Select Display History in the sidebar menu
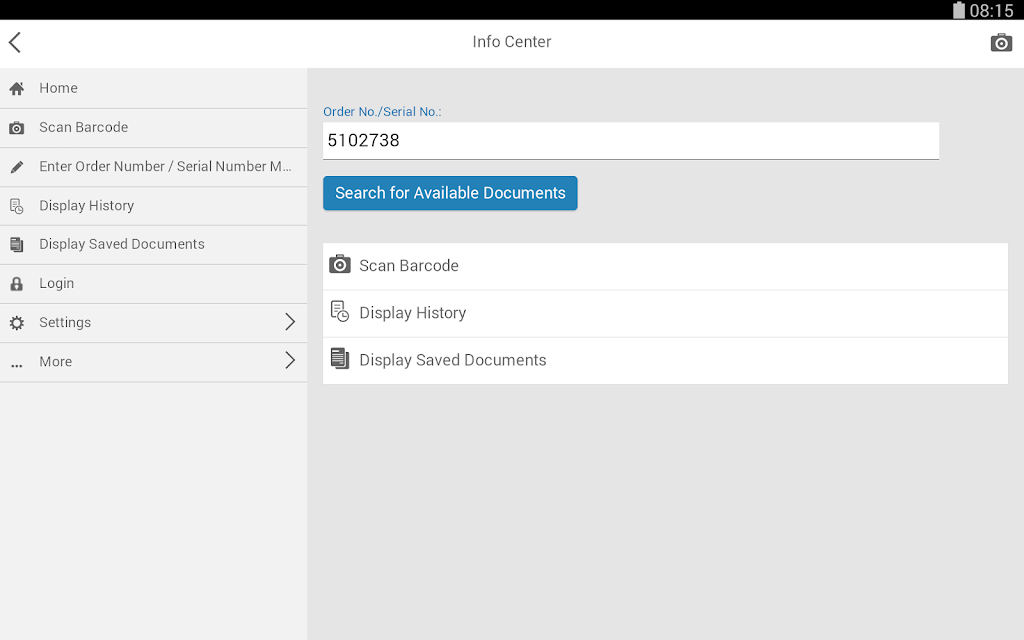The height and width of the screenshot is (640, 1024). (153, 206)
